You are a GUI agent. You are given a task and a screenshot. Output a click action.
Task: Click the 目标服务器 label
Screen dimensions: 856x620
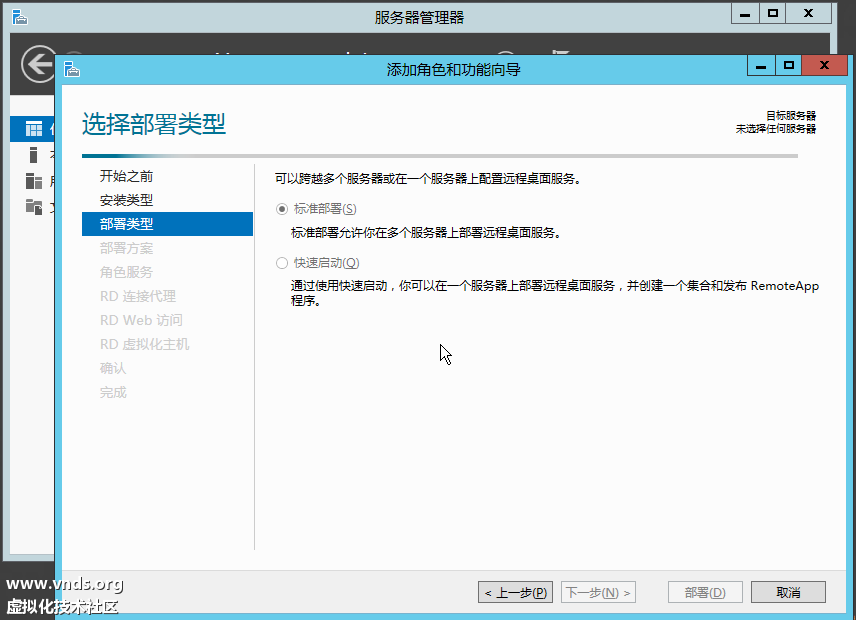pyautogui.click(x=790, y=116)
